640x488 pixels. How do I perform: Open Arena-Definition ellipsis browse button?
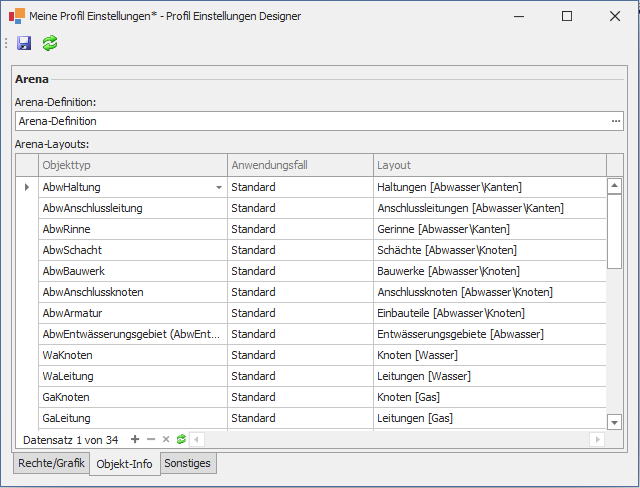(x=616, y=121)
